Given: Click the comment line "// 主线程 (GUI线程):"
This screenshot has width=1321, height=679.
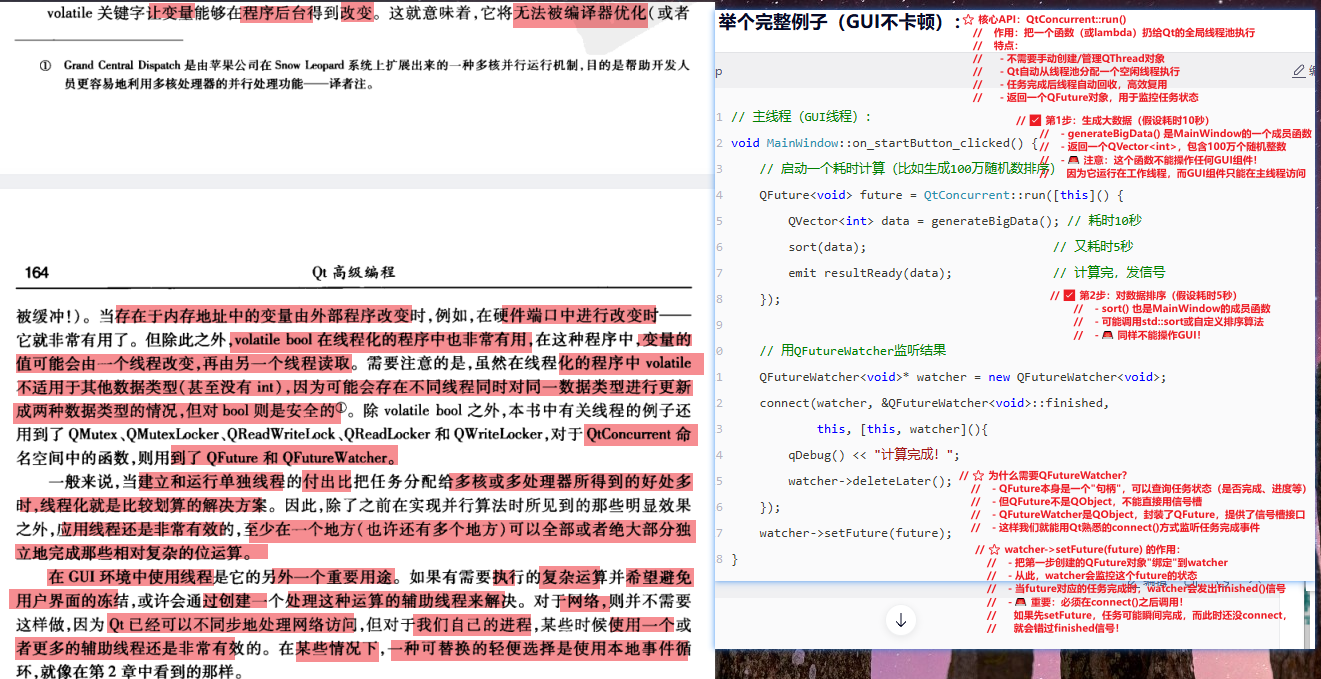Looking at the screenshot, I should coord(802,117).
